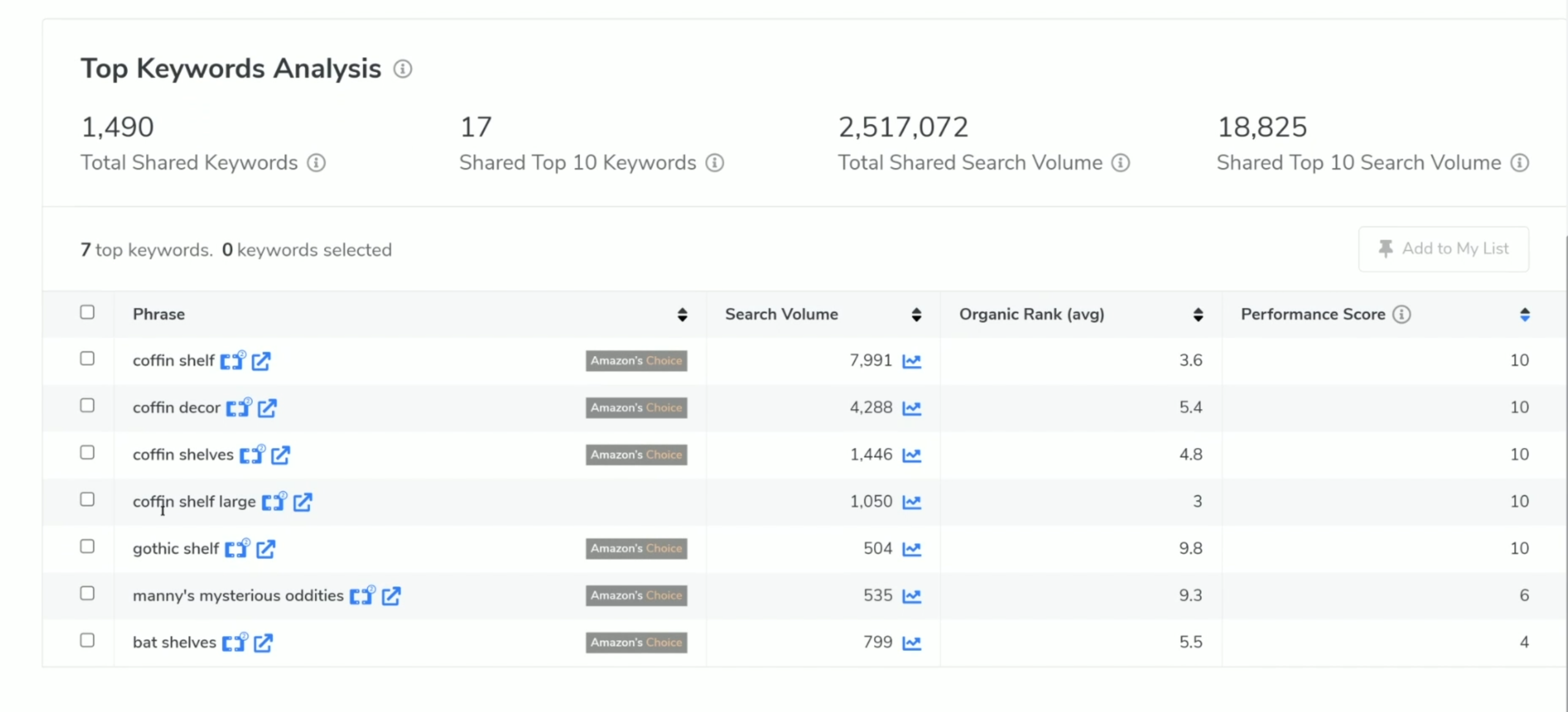Open coffin decor keyword in external link
Image resolution: width=1568 pixels, height=712 pixels.
tap(267, 408)
